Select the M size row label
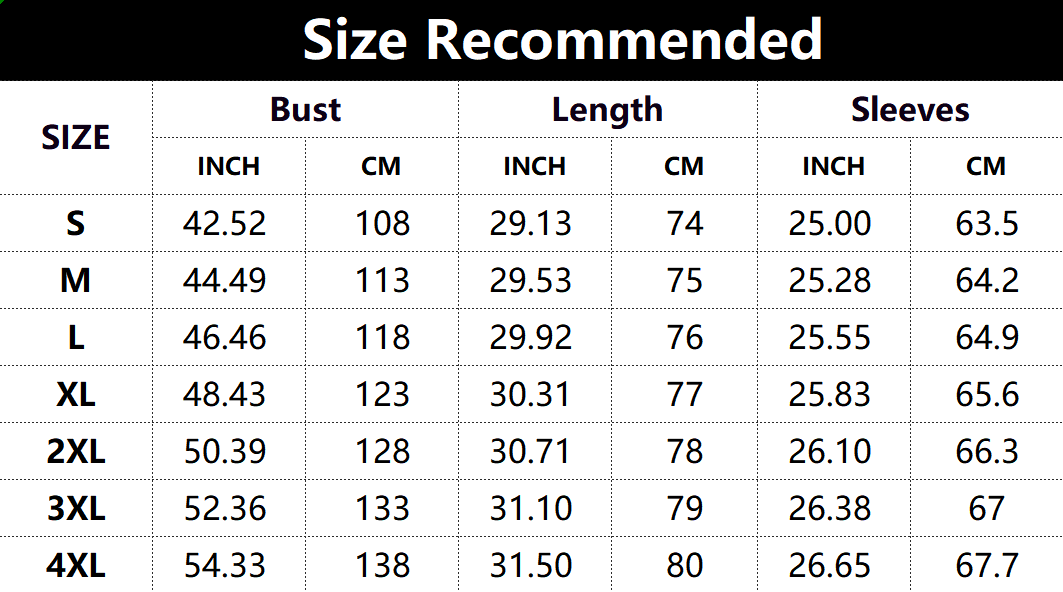 76,280
